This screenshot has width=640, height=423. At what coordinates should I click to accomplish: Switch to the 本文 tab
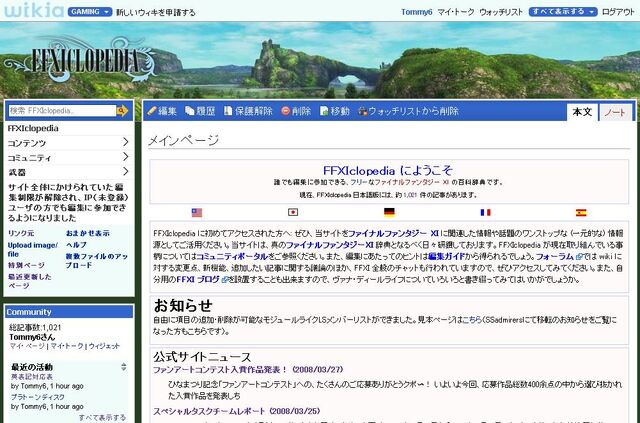click(x=582, y=112)
